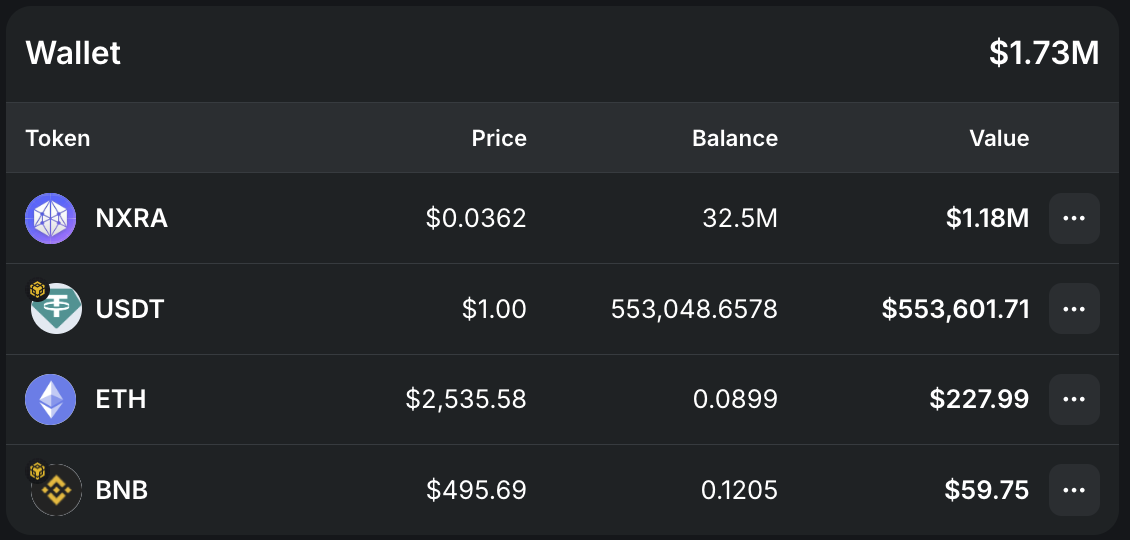Sort by the Token column header
1130x540 pixels.
[x=58, y=138]
